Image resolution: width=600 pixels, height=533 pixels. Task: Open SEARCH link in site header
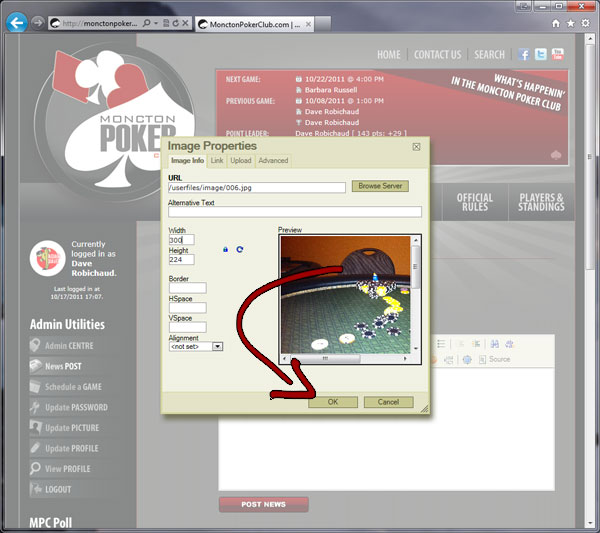click(x=489, y=55)
